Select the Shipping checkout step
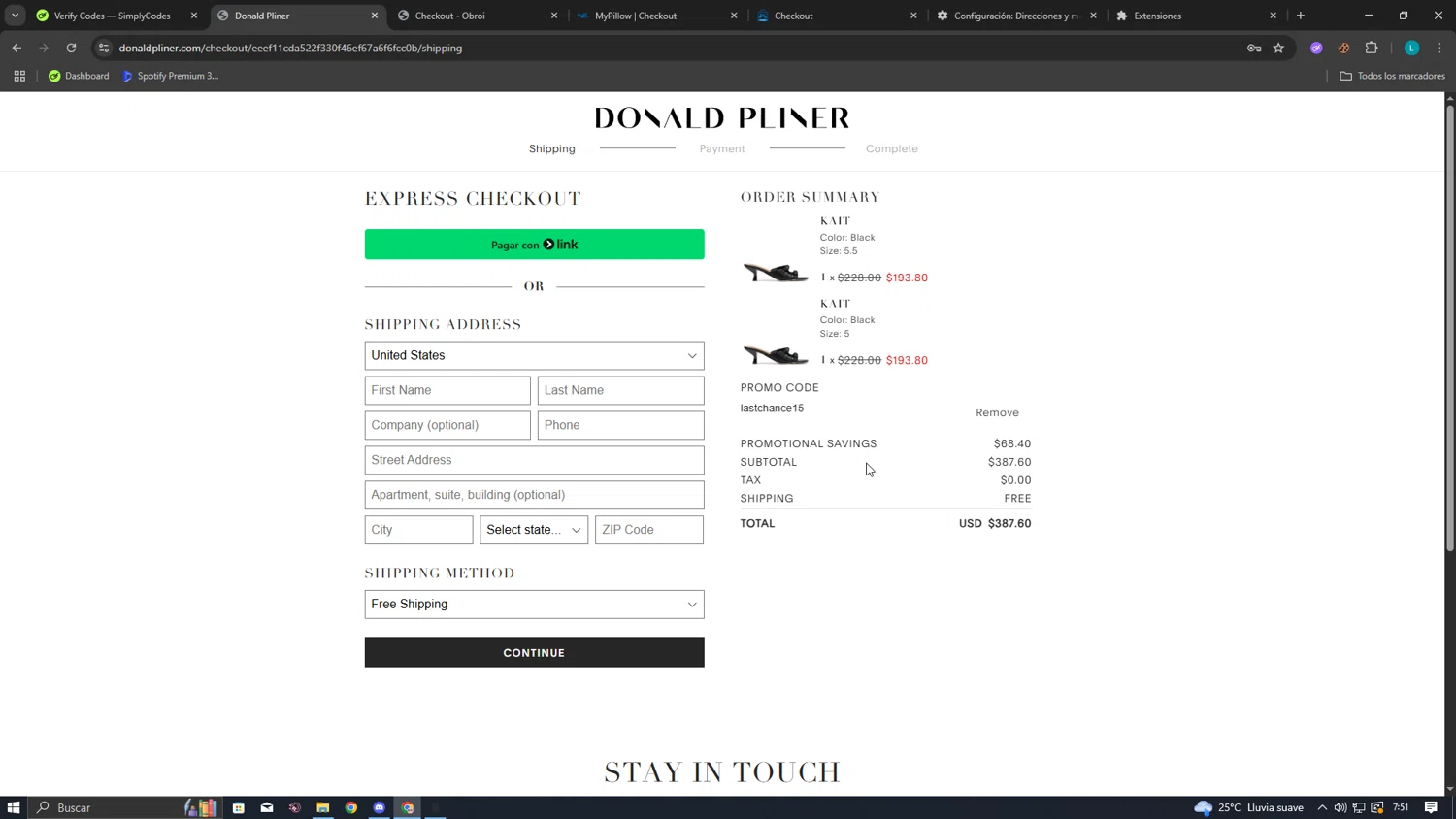 coord(552,148)
